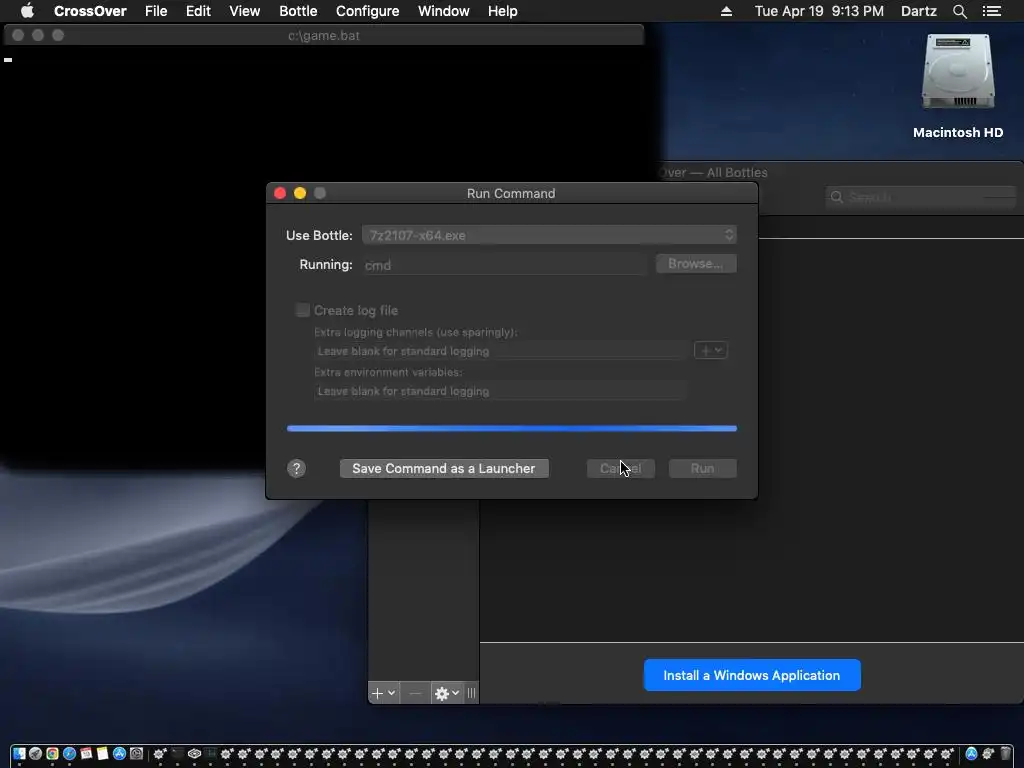Open Launchpad rocket icon in Dock

[x=35, y=754]
